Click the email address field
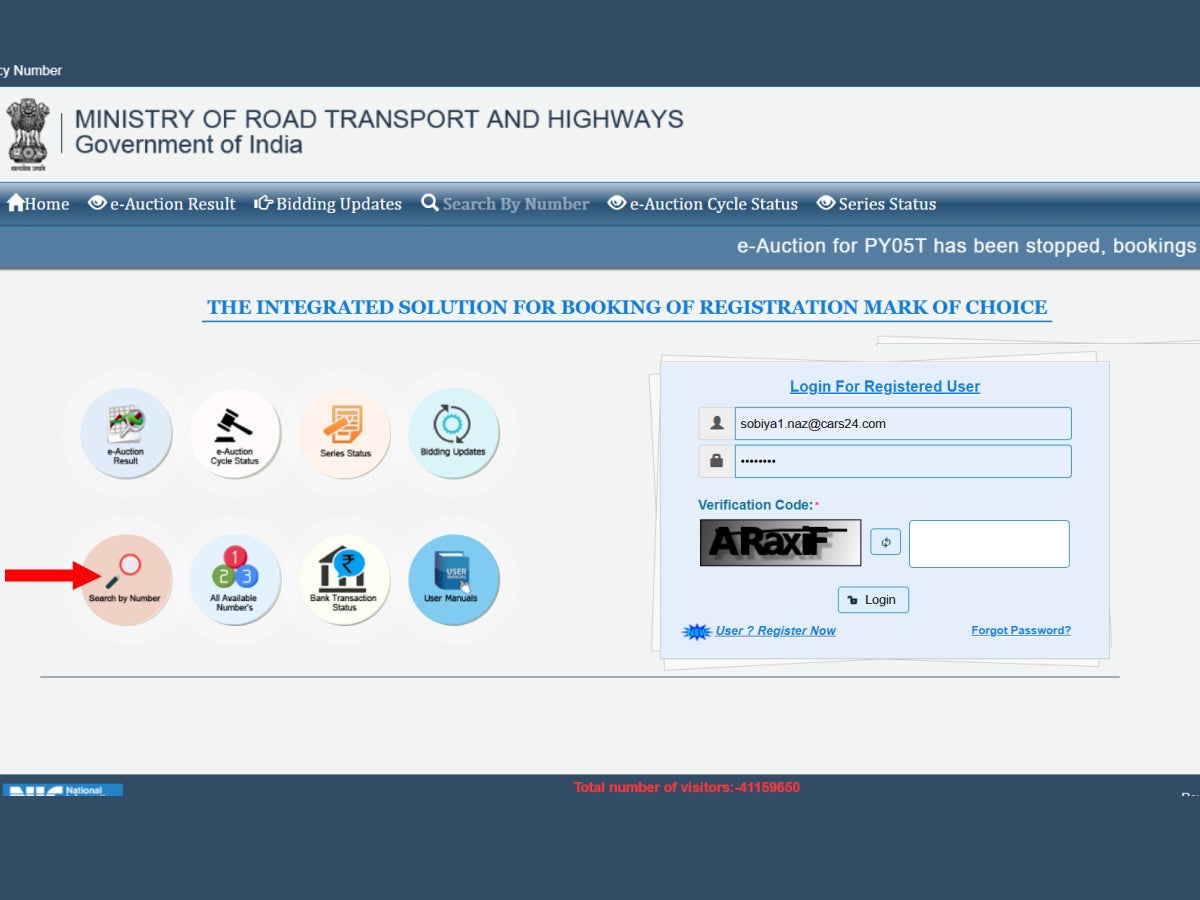 click(x=902, y=424)
